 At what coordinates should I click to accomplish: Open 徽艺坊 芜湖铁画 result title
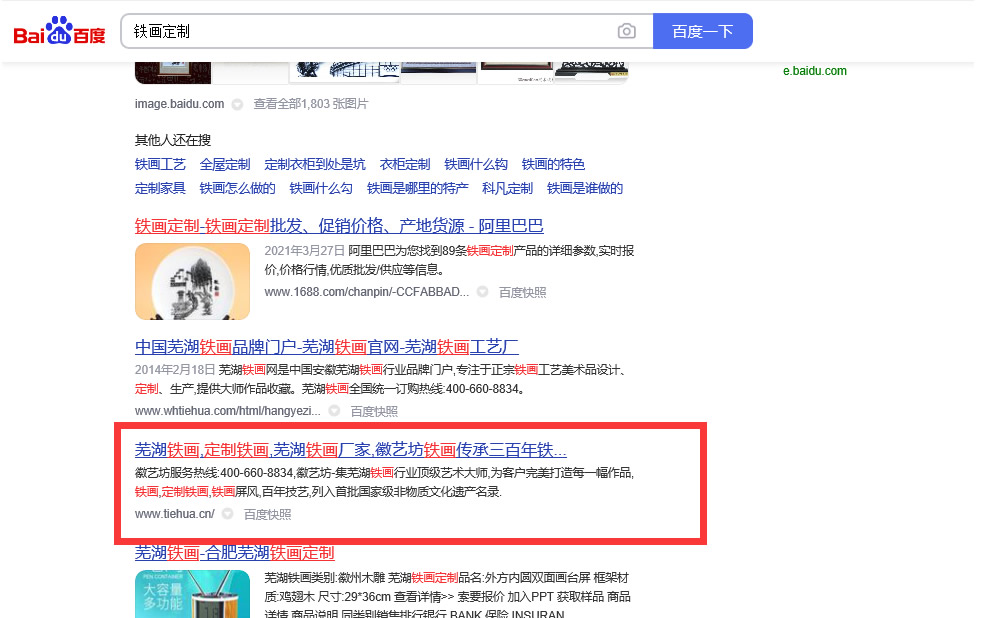coord(350,450)
